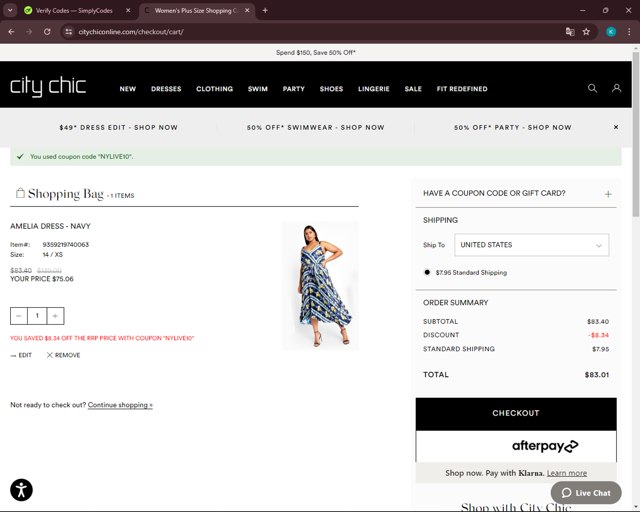Screen dimensions: 640x512
Task: Click AMELIA DRESS - NAVY product title
Action: (x=50, y=226)
